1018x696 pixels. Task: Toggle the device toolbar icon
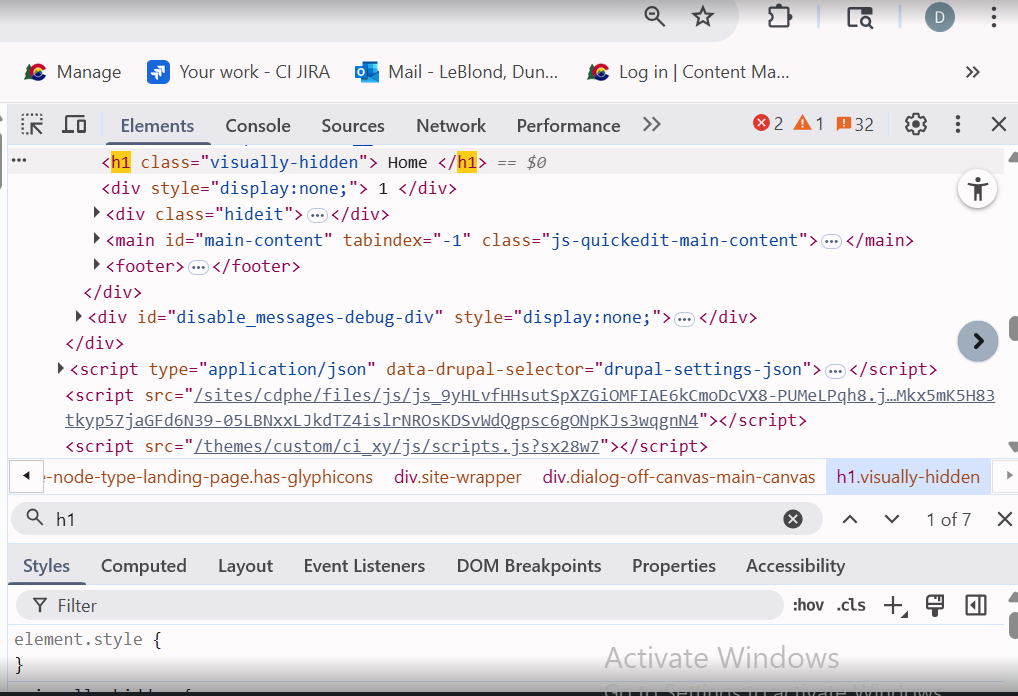pos(75,124)
